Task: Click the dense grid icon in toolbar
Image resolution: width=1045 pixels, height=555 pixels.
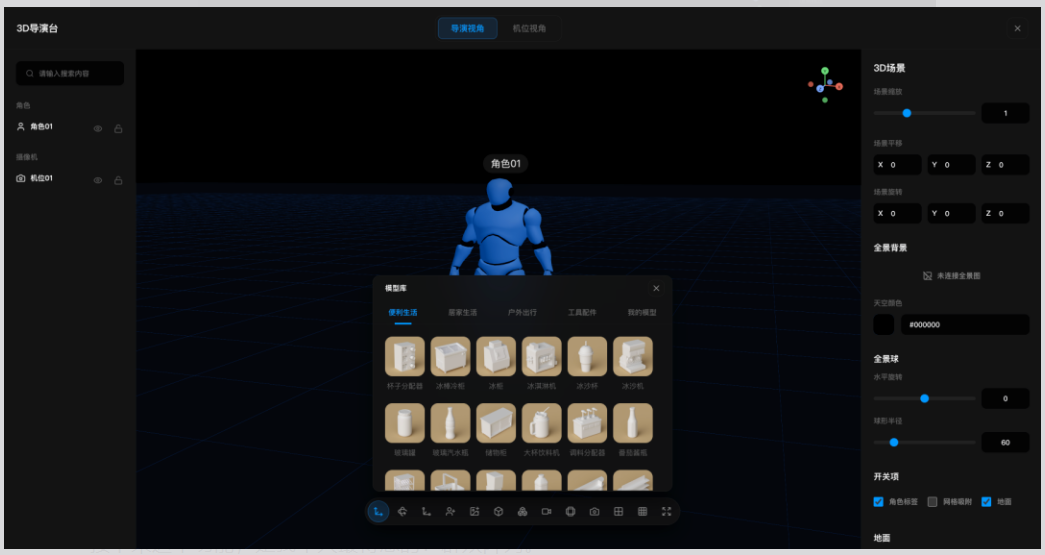Action: point(642,512)
